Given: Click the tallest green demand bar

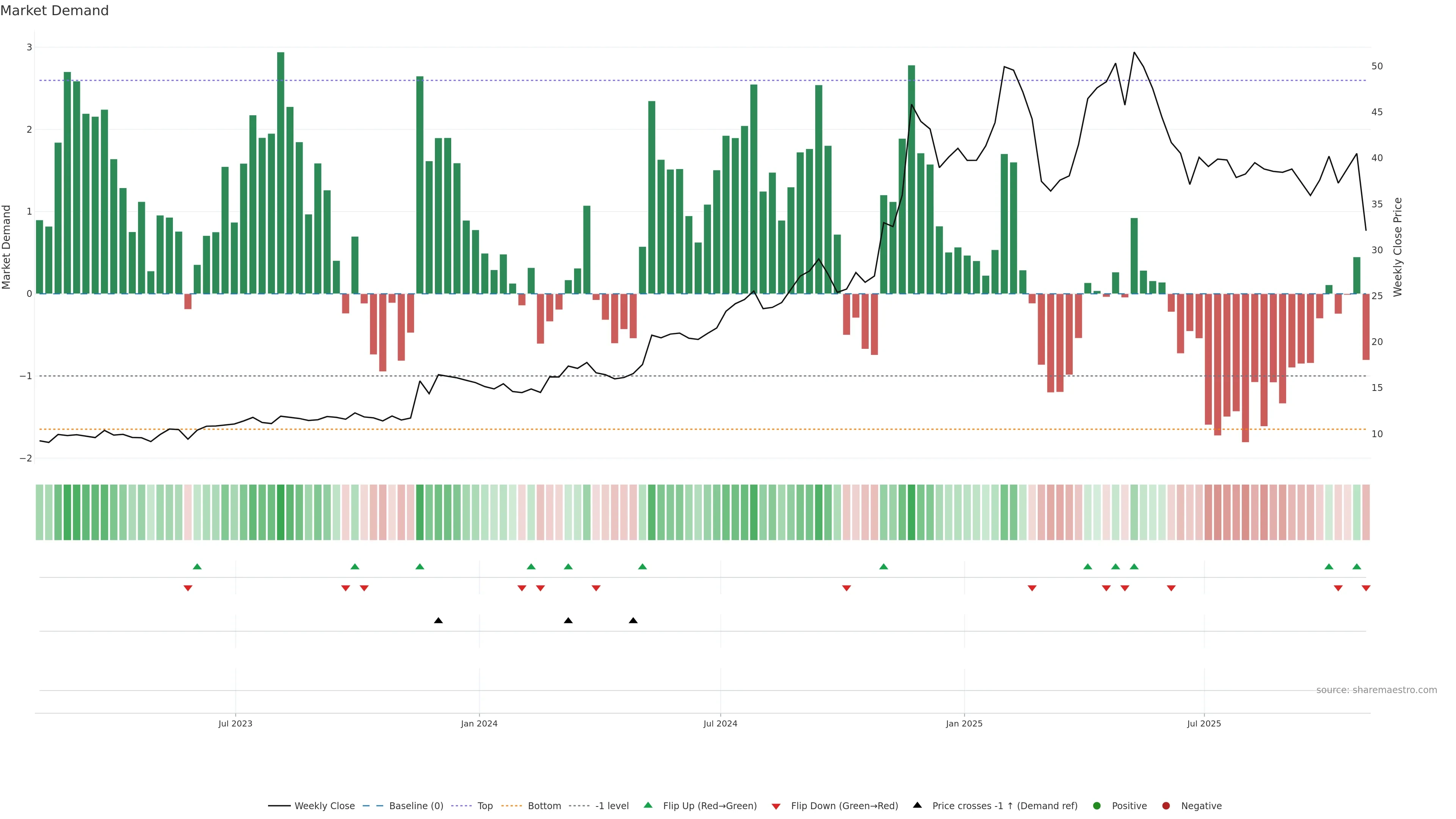Looking at the screenshot, I should 280,169.
